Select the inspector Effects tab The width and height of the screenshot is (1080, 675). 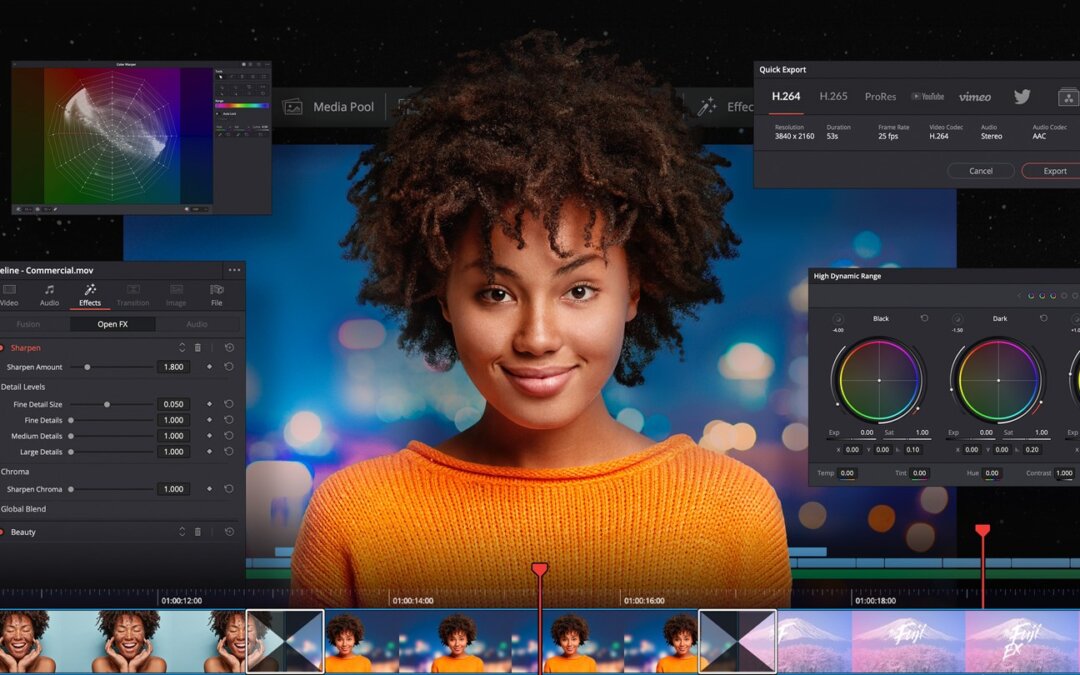click(x=90, y=295)
